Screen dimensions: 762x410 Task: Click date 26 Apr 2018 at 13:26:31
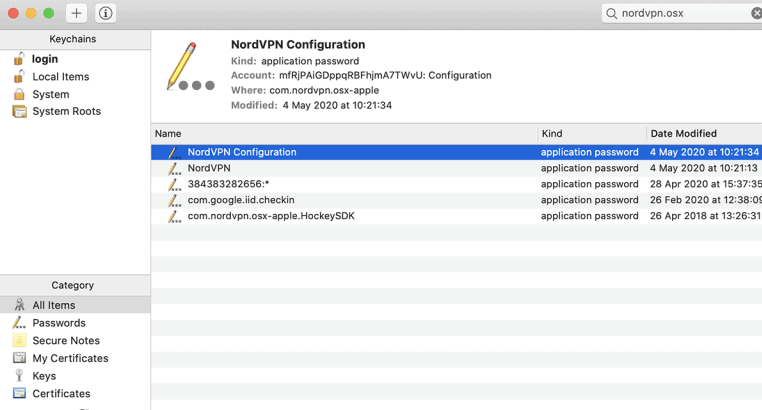tap(706, 216)
